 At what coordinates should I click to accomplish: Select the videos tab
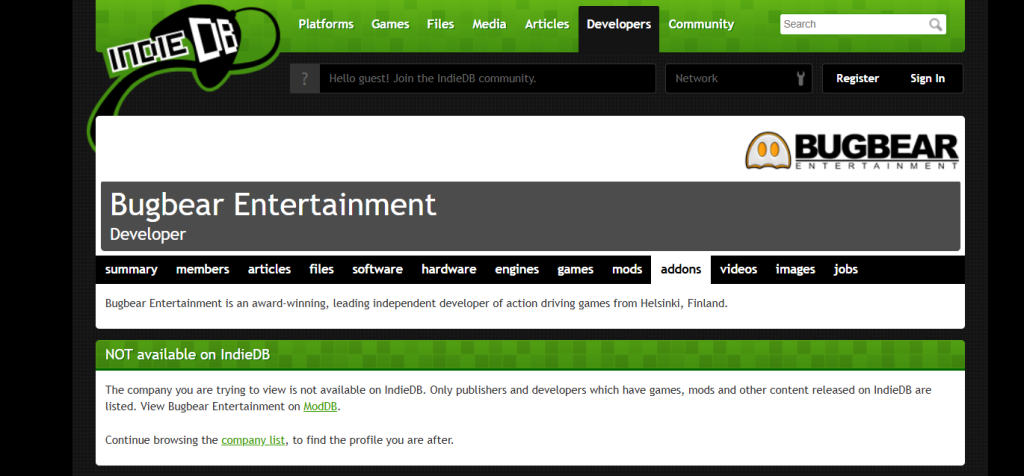(x=738, y=269)
